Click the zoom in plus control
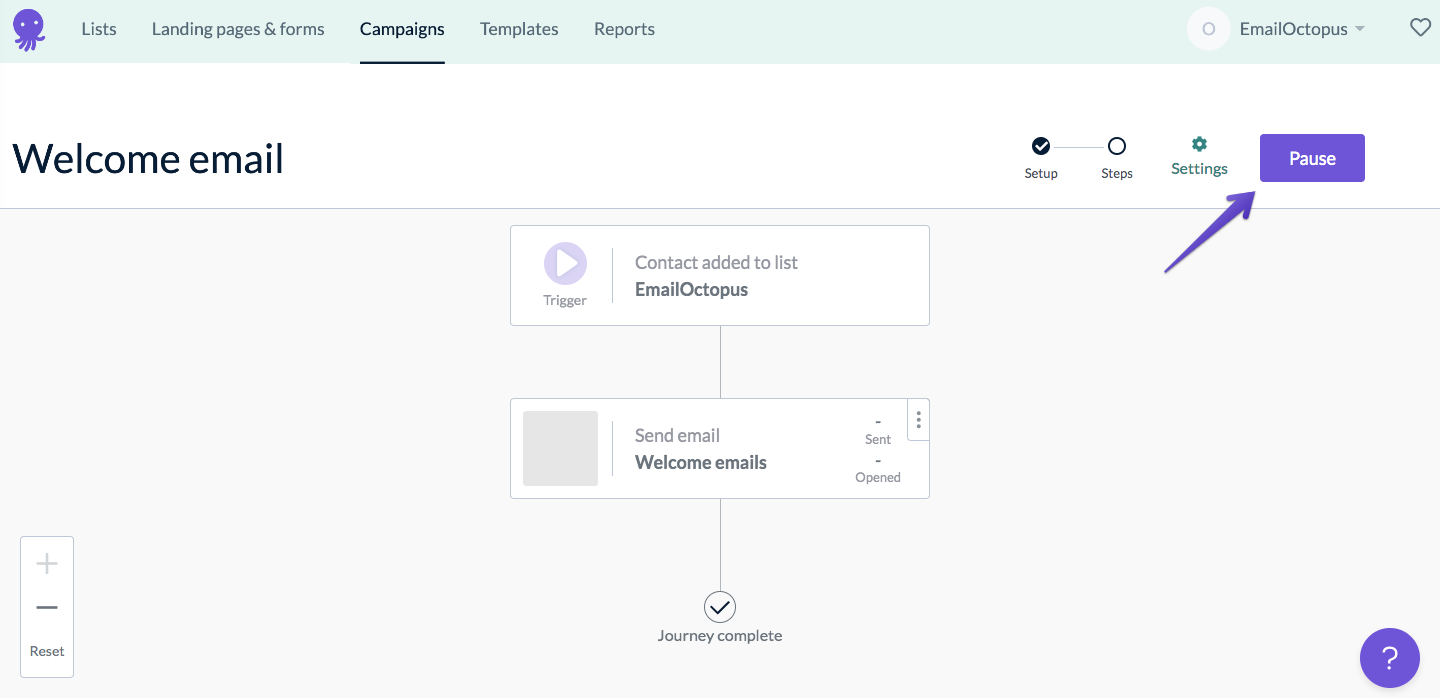 [x=46, y=563]
